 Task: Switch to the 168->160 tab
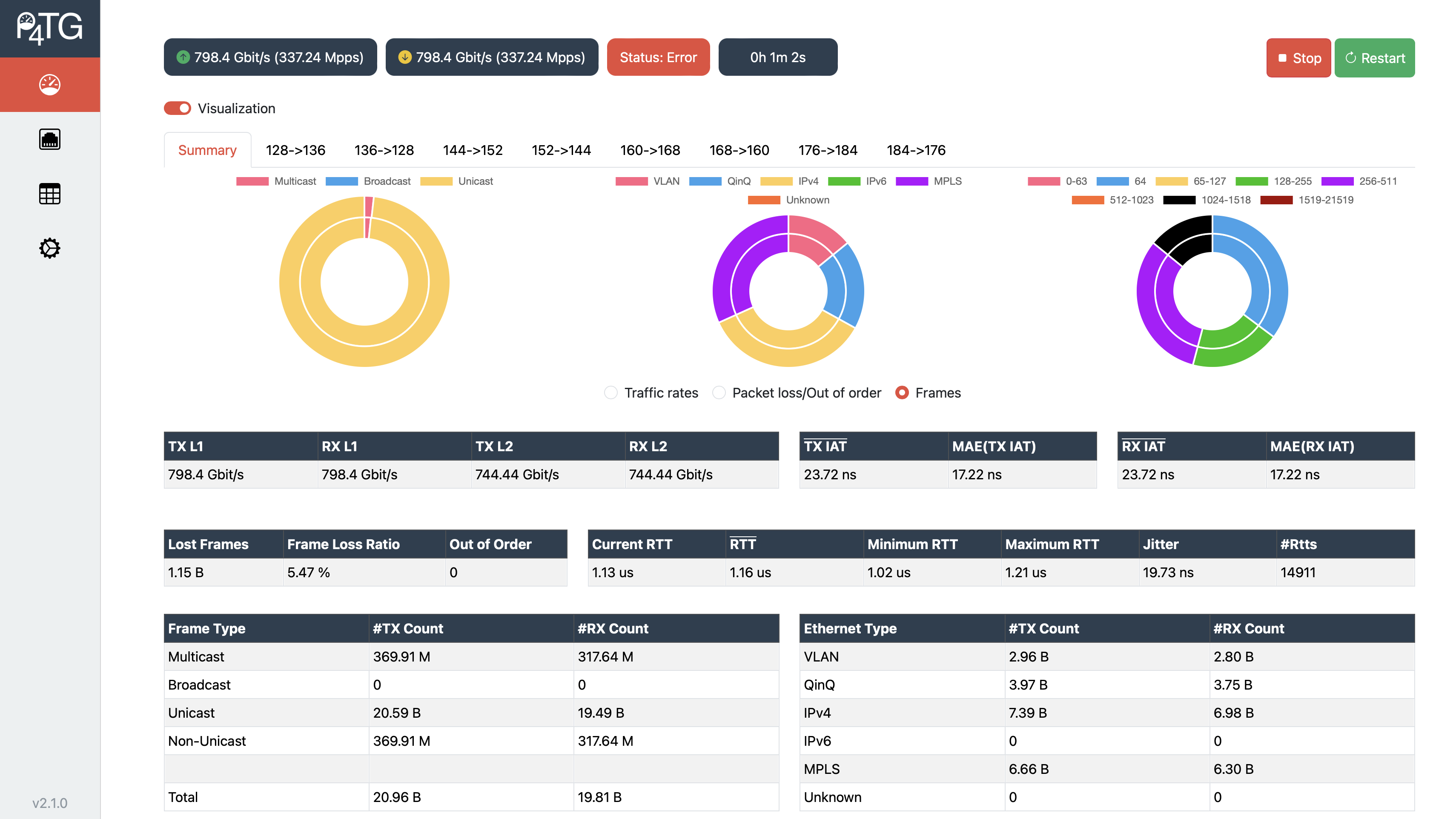coord(739,150)
